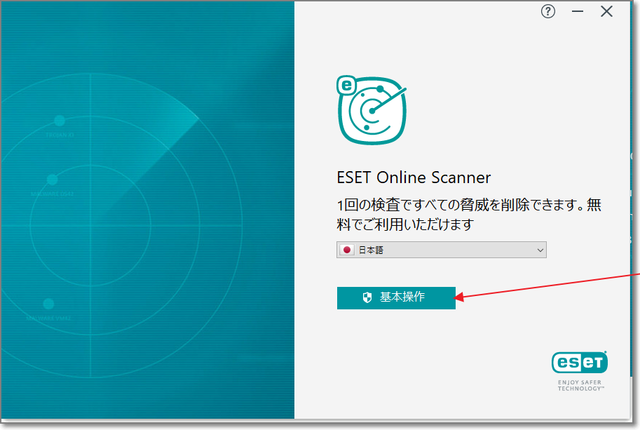The image size is (640, 430).
Task: Open the 日本語 language dropdown
Action: [x=441, y=249]
